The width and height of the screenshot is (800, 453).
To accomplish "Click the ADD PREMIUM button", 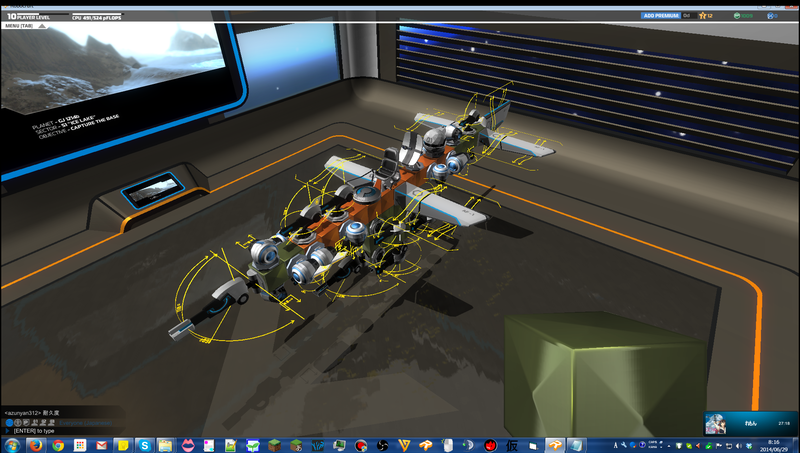I will [660, 16].
